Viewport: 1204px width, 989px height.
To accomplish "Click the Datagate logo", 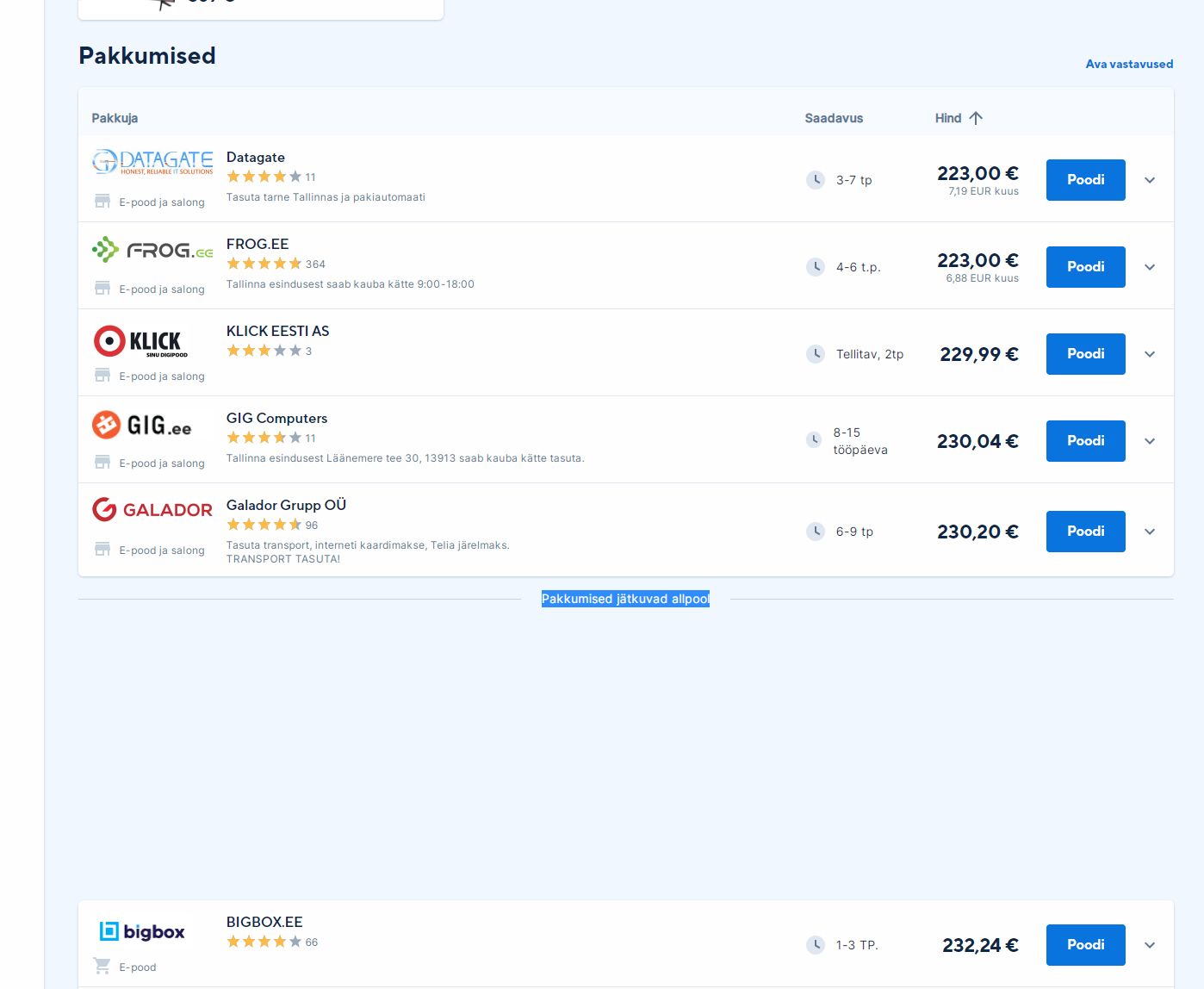I will [152, 162].
